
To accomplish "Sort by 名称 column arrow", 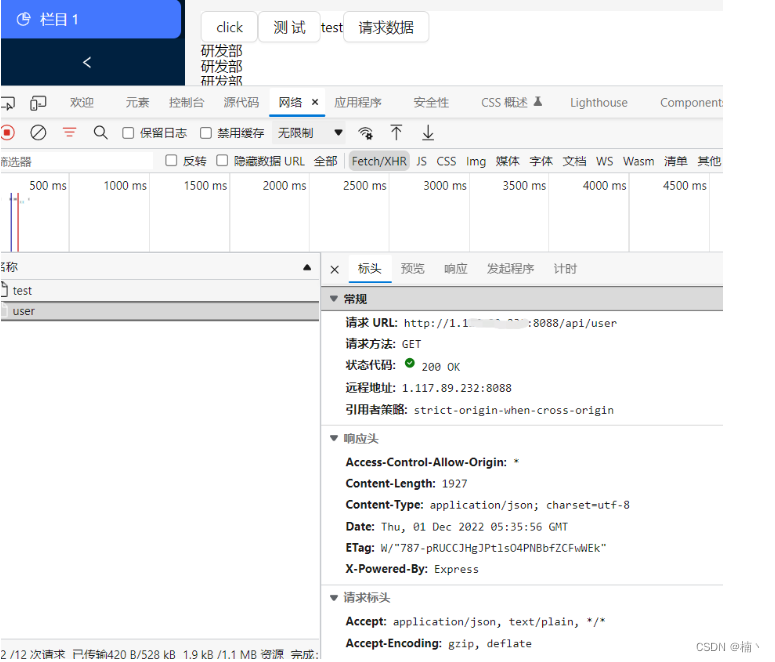I will pos(307,267).
